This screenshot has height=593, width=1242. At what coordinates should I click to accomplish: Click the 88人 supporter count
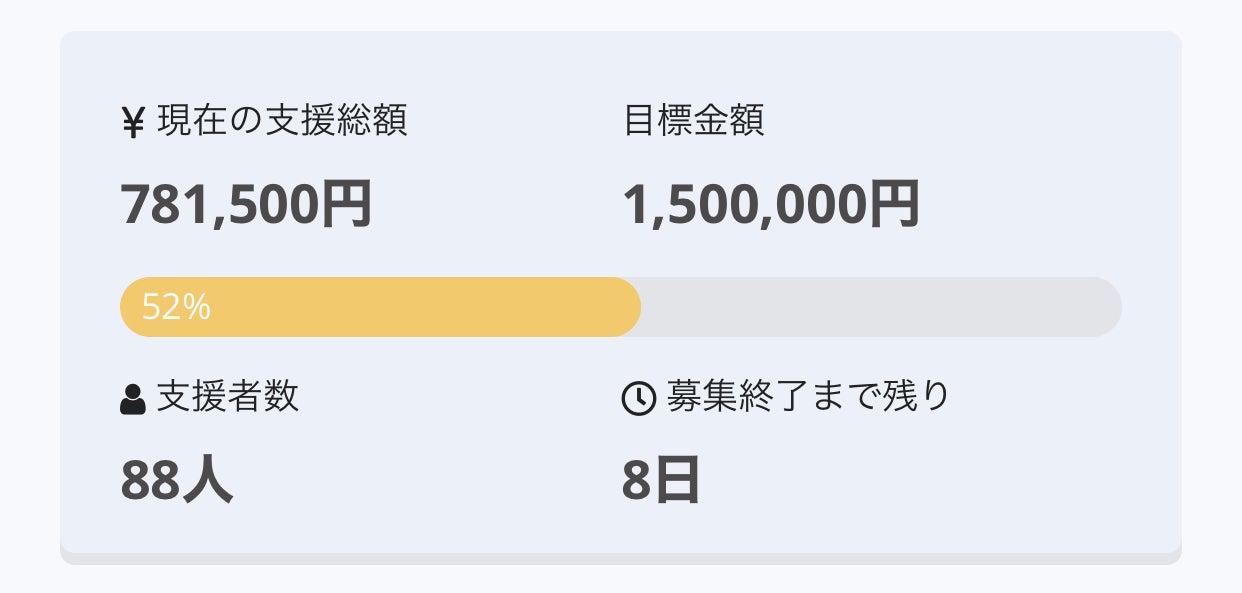[176, 481]
